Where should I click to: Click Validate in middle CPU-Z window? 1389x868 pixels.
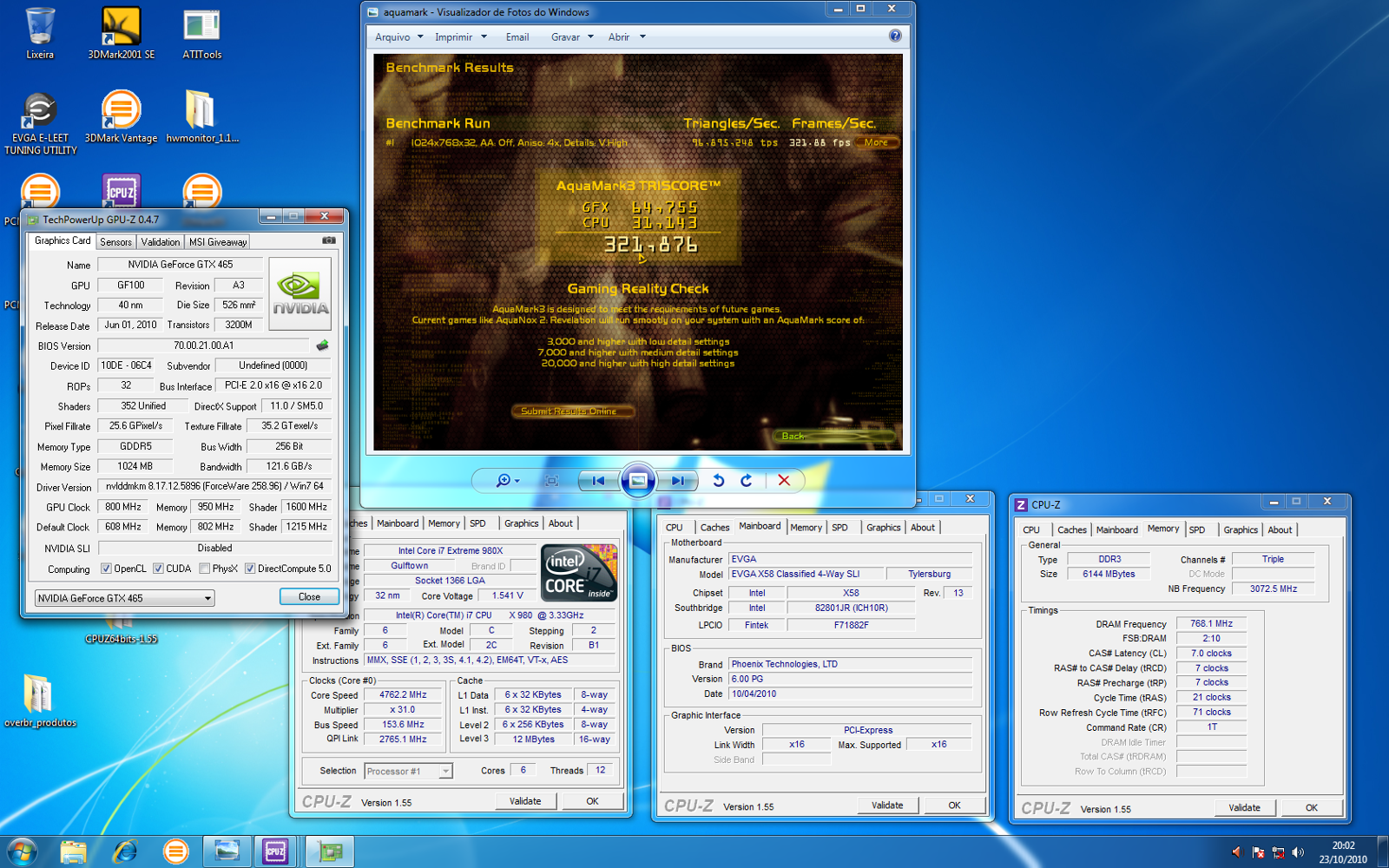(x=887, y=806)
